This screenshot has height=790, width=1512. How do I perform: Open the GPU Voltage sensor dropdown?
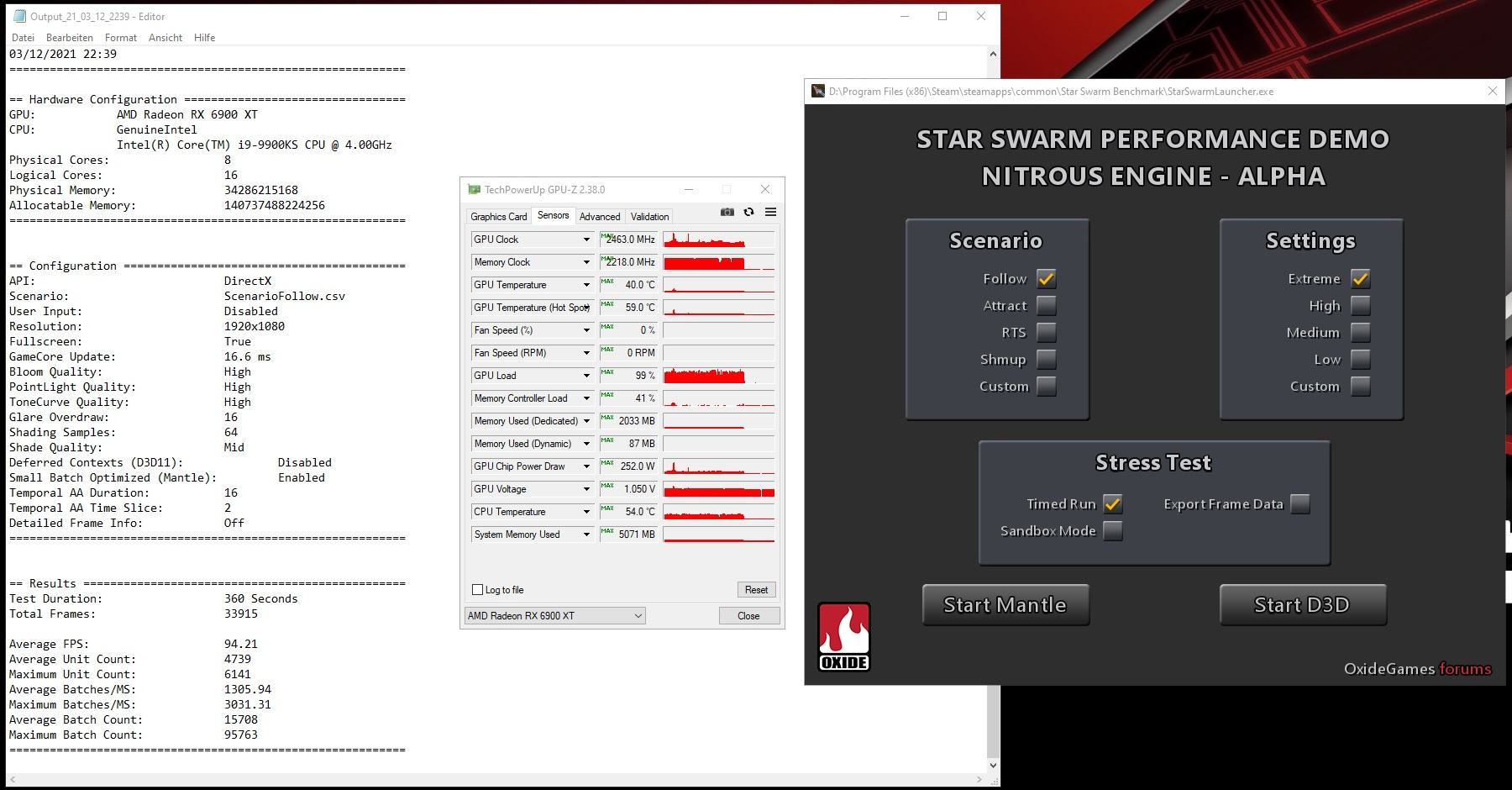click(586, 489)
